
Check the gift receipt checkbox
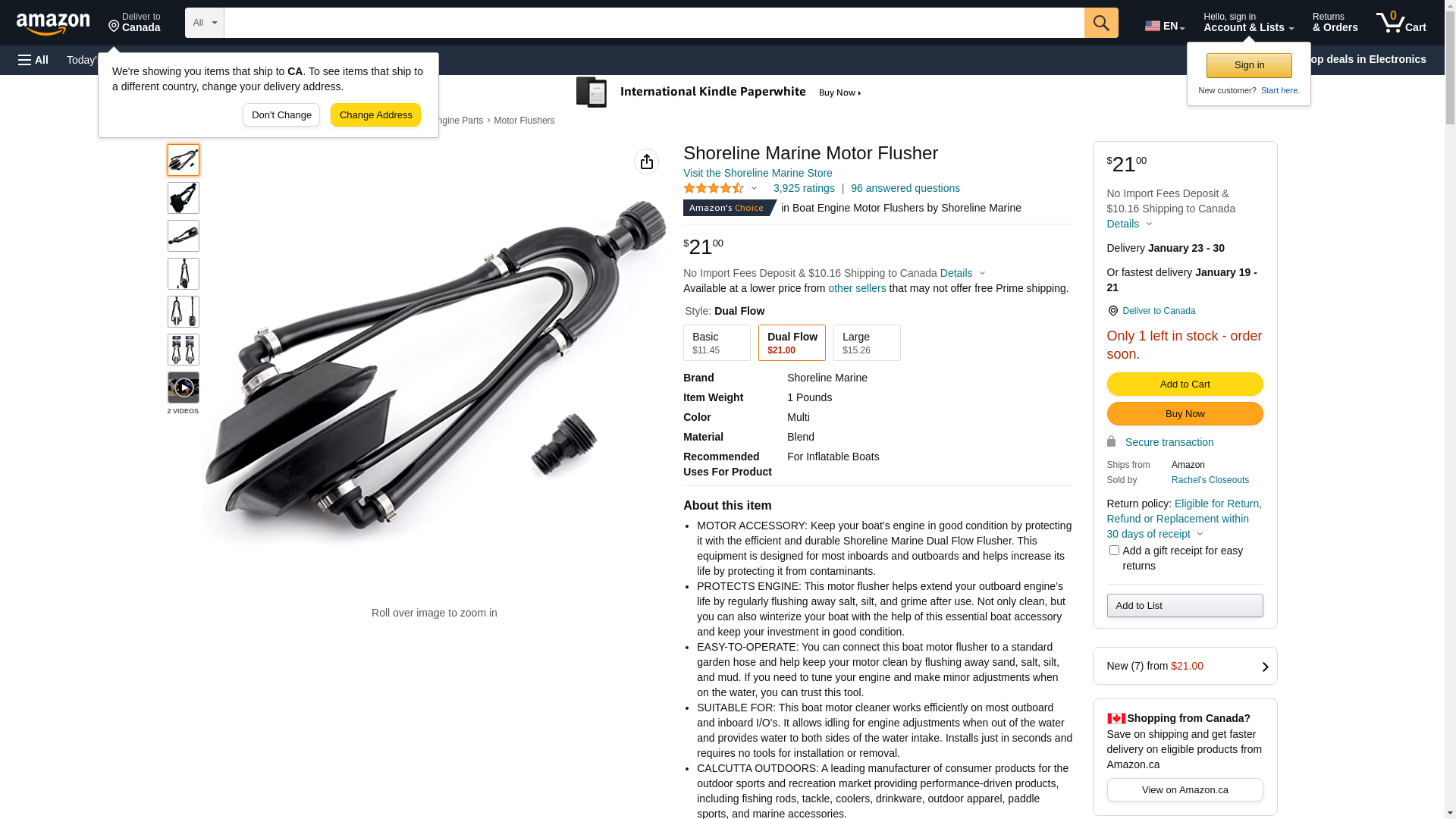tap(1114, 551)
